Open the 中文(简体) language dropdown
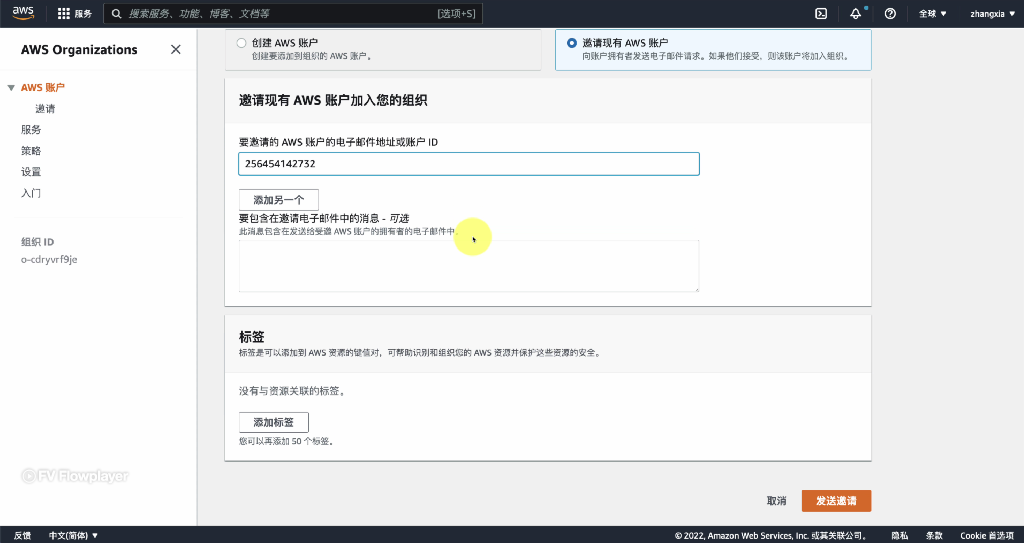Screen dimensions: 1024x543 73,535
